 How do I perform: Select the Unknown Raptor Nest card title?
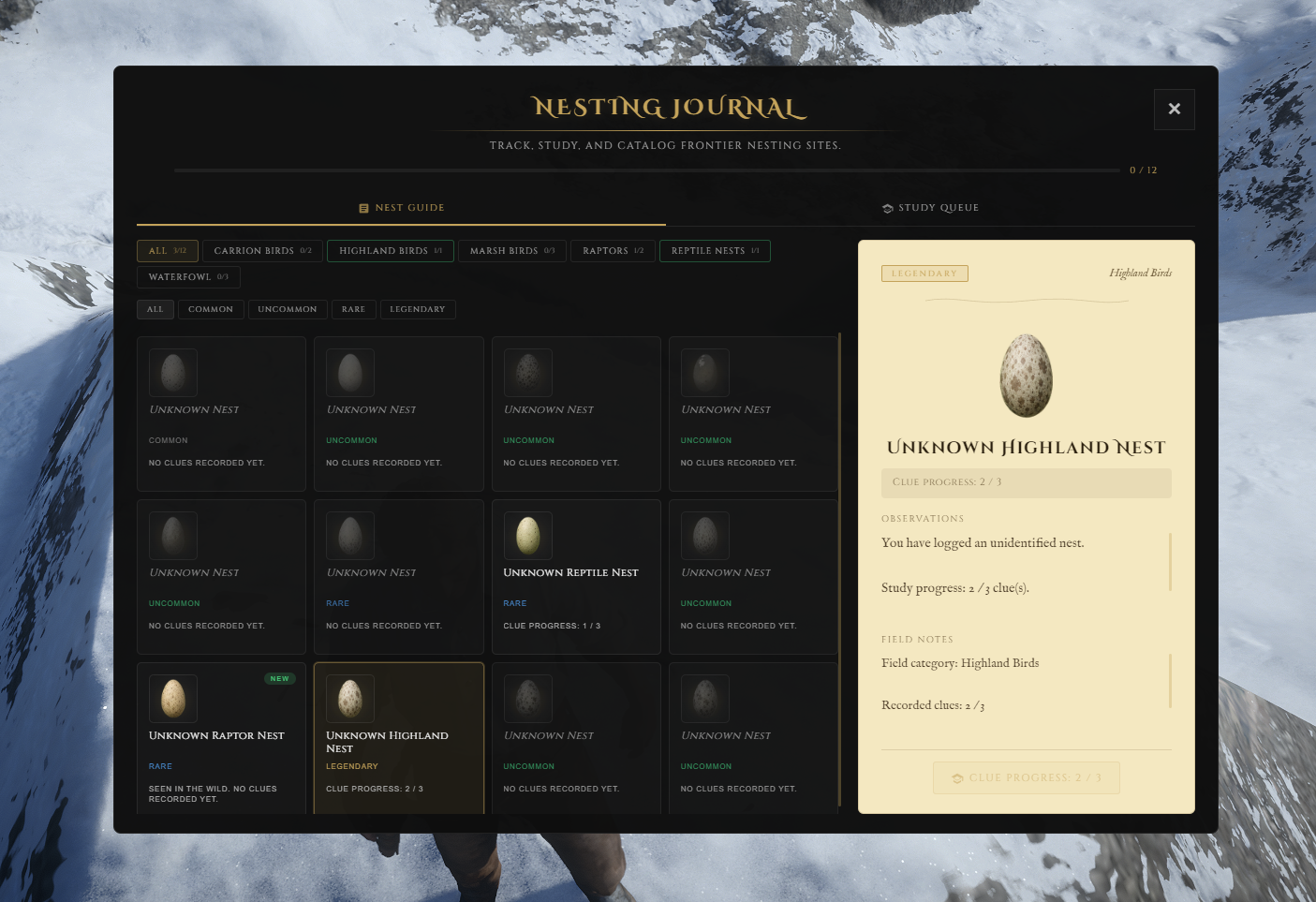coord(216,735)
